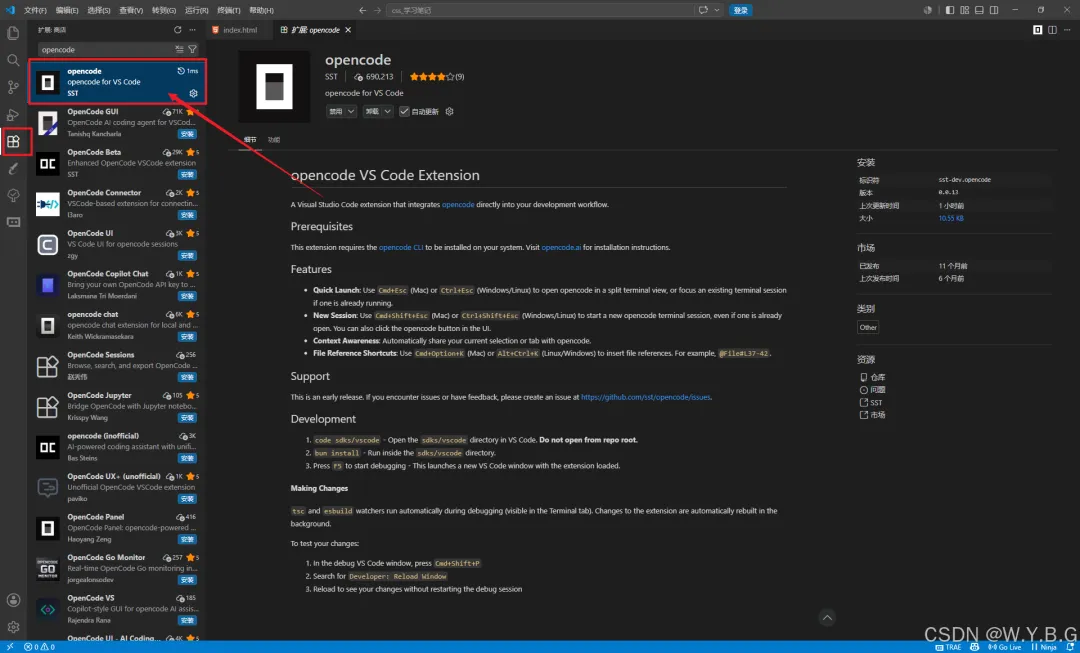1080x653 pixels.
Task: Switch to the Features tab in extension page
Action: pyautogui.click(x=273, y=140)
